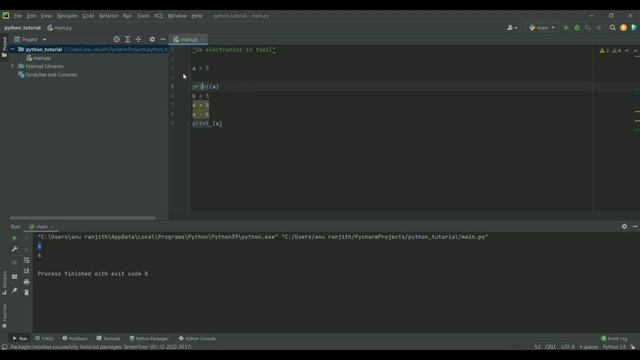Hide the Run panel with minus icon
640x360 pixels.
point(635,226)
